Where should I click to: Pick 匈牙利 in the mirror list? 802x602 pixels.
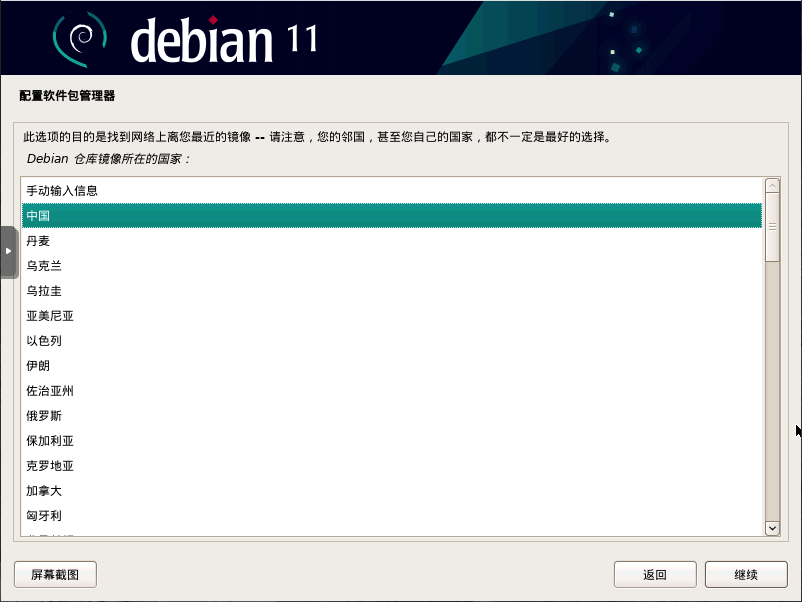pos(392,516)
